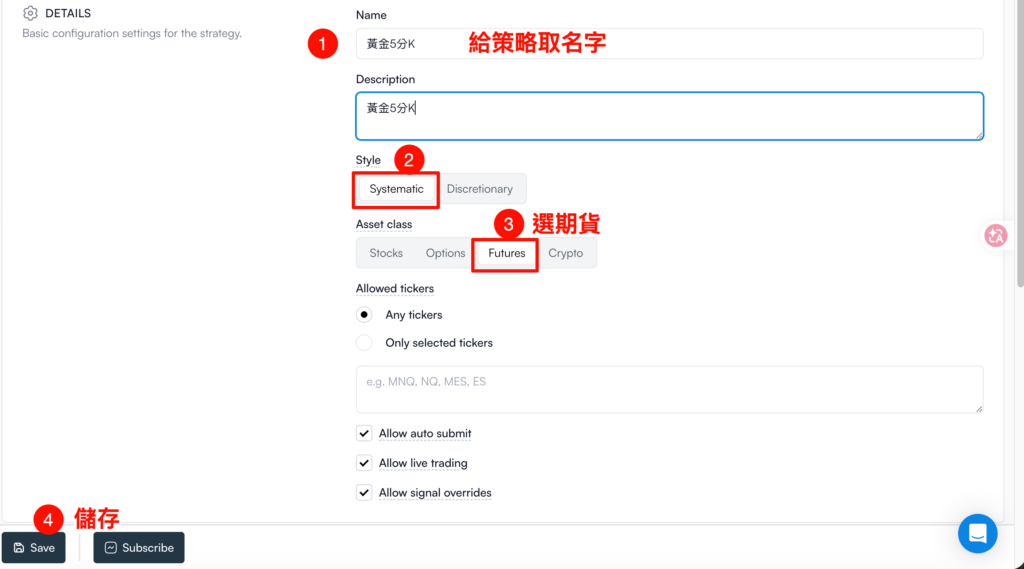The height and width of the screenshot is (569, 1024).
Task: Click the pink translate extension icon
Action: 996,235
